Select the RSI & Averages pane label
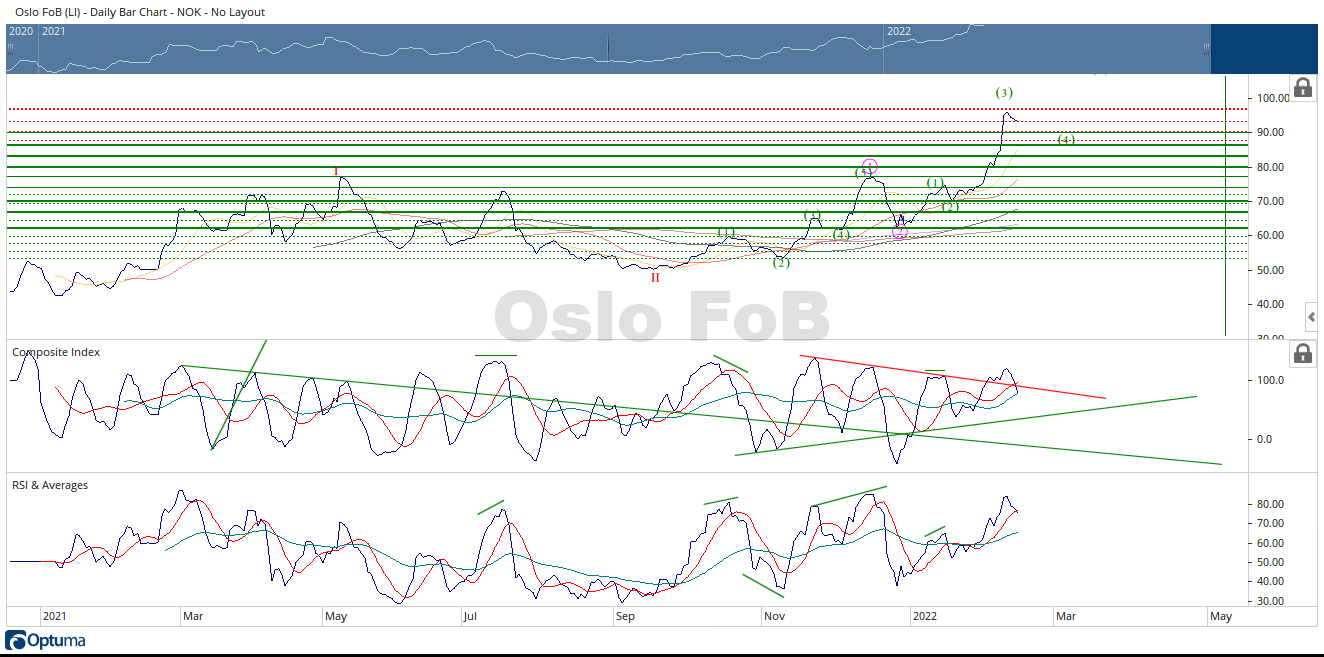The image size is (1324, 657). [49, 485]
